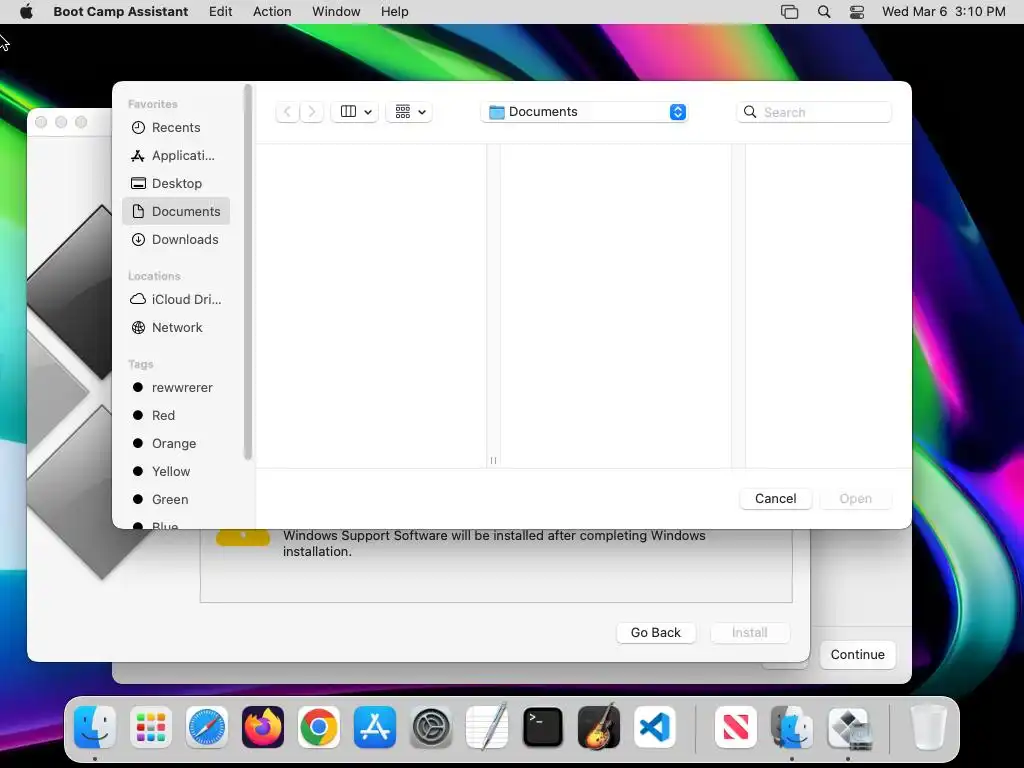Open News app from the Dock

(736, 727)
